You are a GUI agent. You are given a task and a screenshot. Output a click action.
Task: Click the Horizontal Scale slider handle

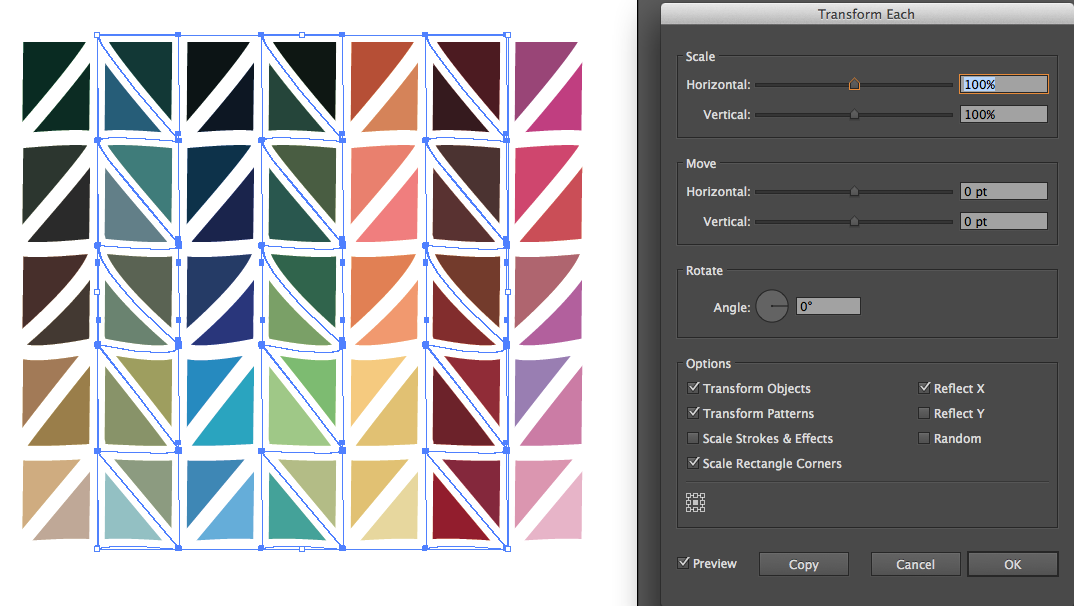tap(854, 84)
